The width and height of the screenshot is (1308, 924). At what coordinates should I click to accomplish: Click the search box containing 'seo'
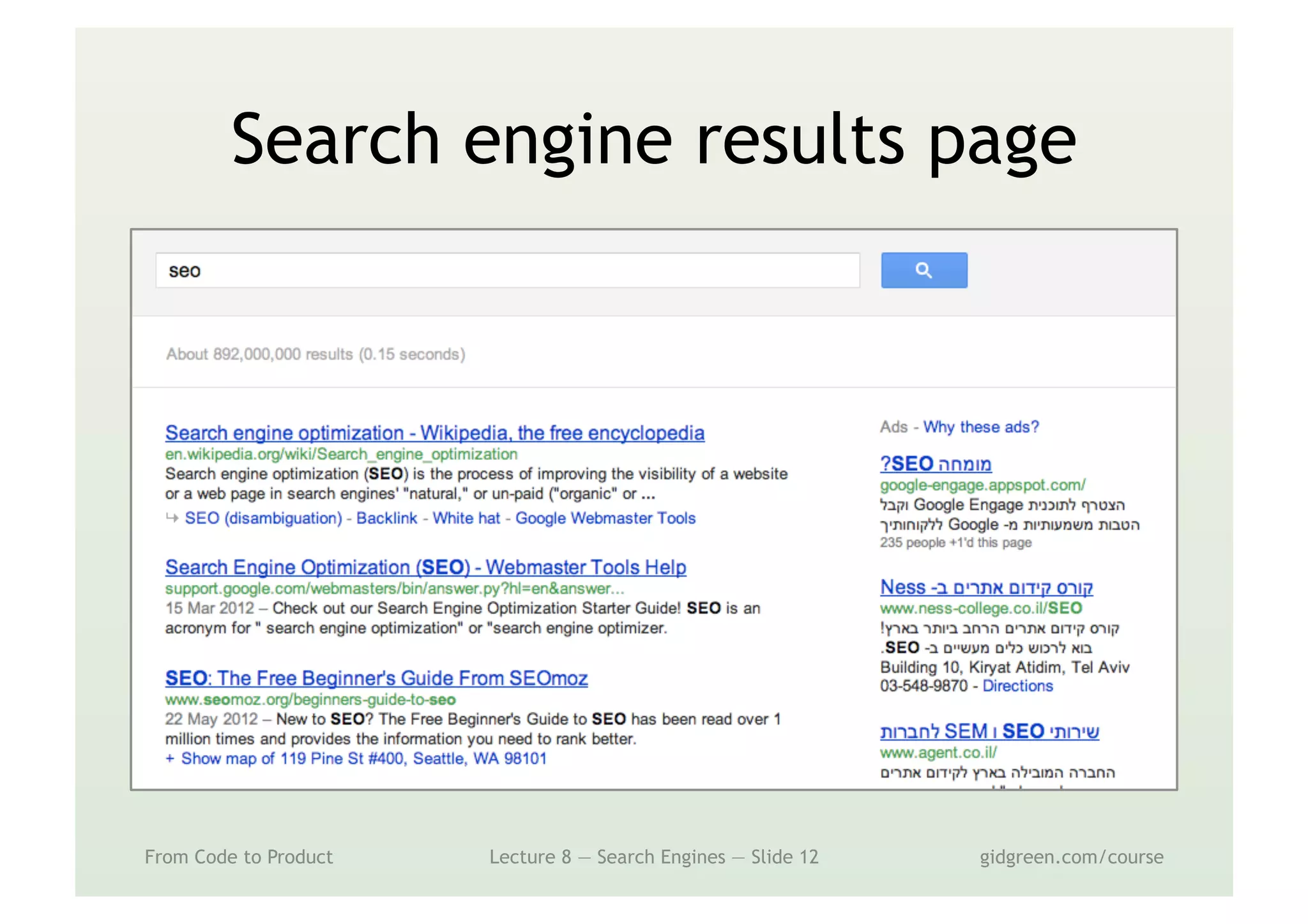coord(508,270)
